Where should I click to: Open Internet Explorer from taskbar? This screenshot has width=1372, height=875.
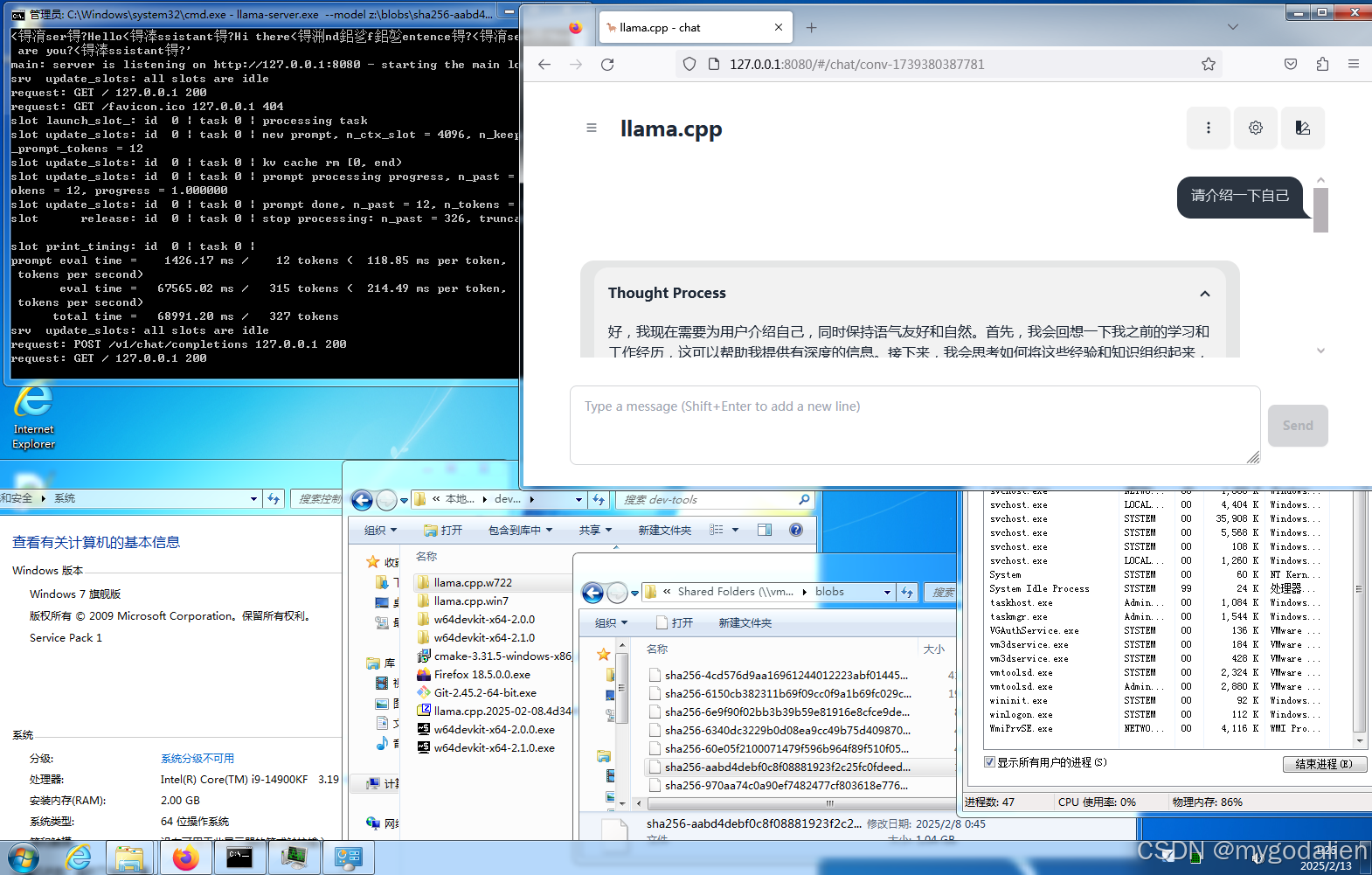[x=79, y=858]
